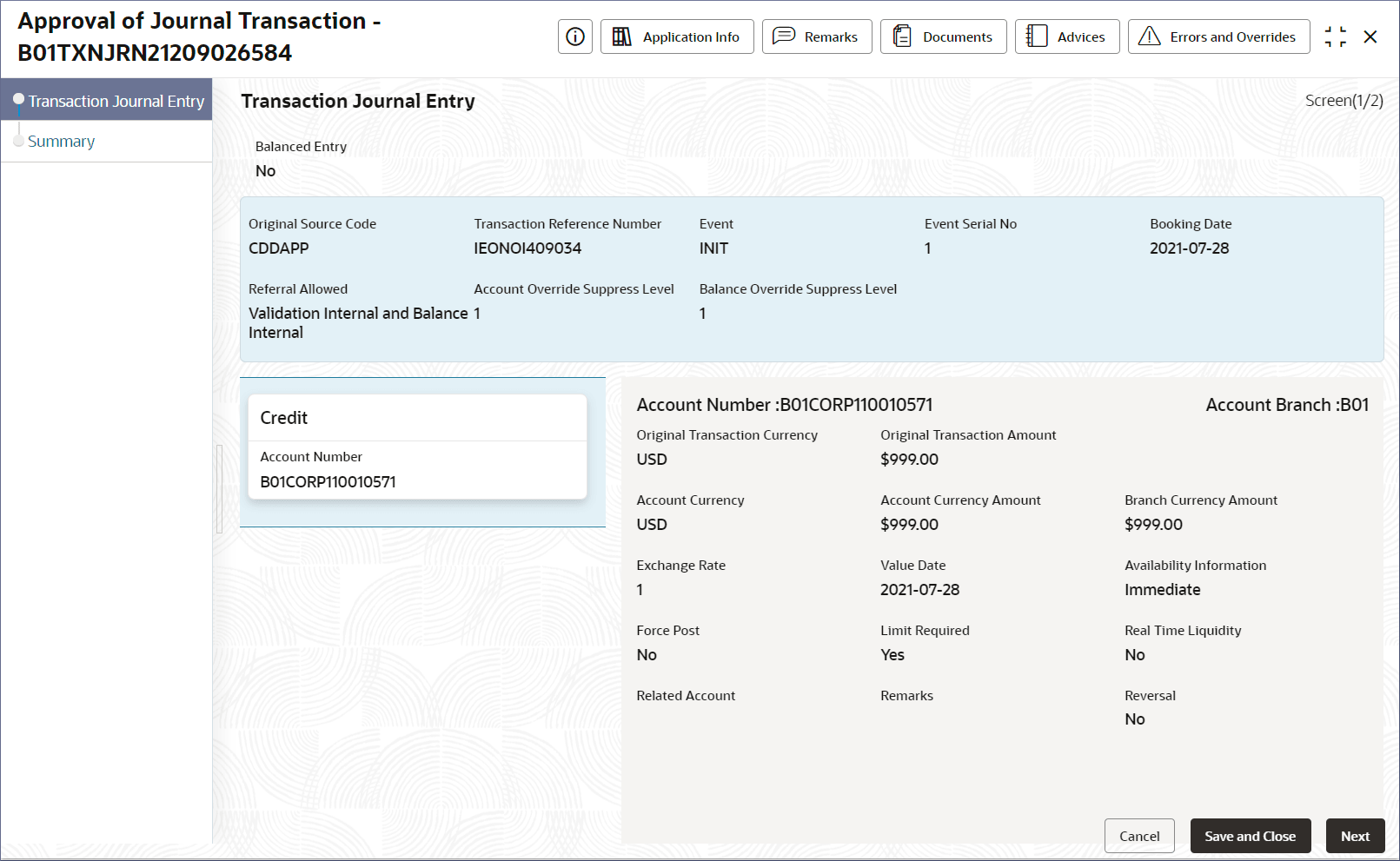Close the approval window with X

pos(1370,36)
